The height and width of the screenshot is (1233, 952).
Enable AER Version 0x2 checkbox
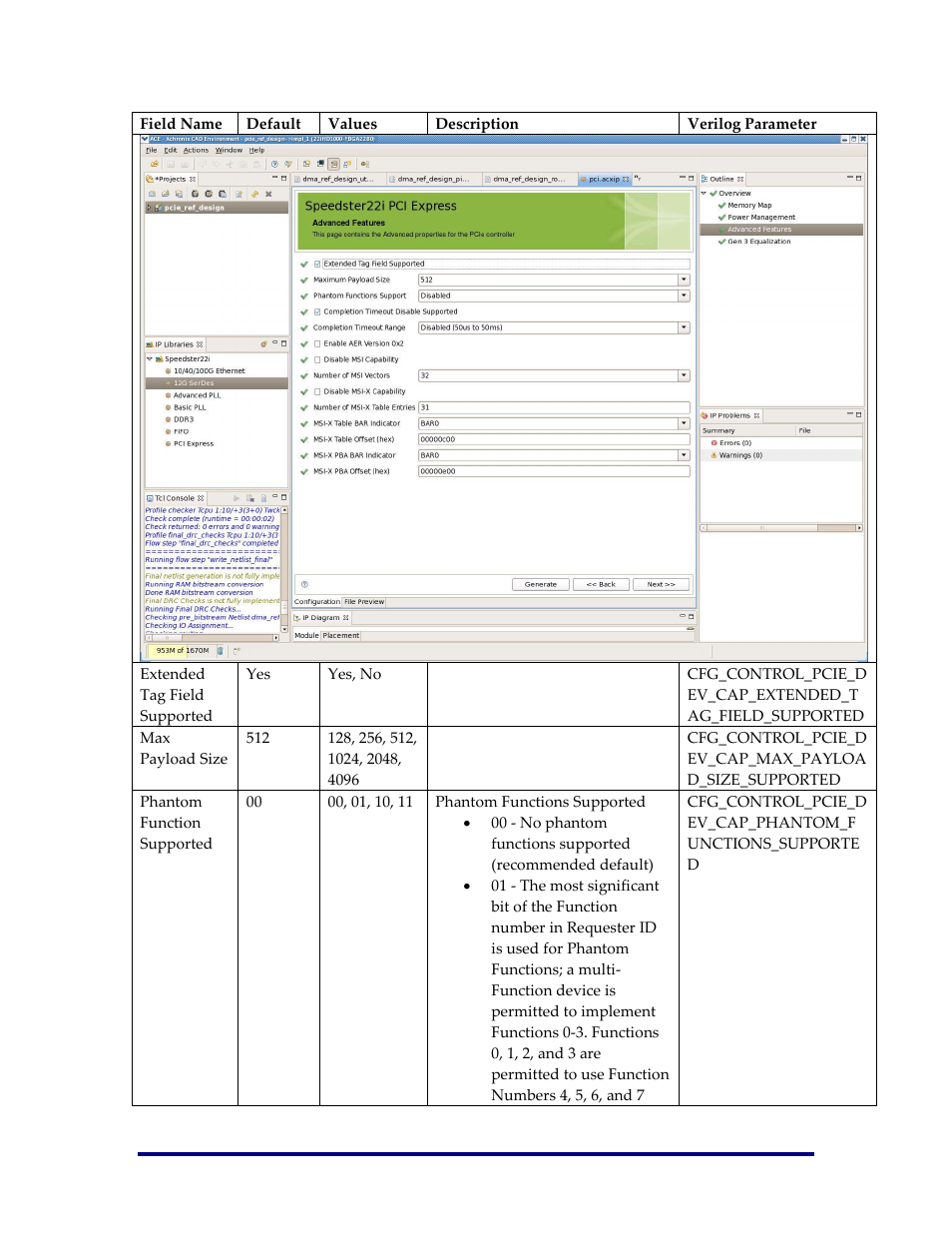[317, 343]
